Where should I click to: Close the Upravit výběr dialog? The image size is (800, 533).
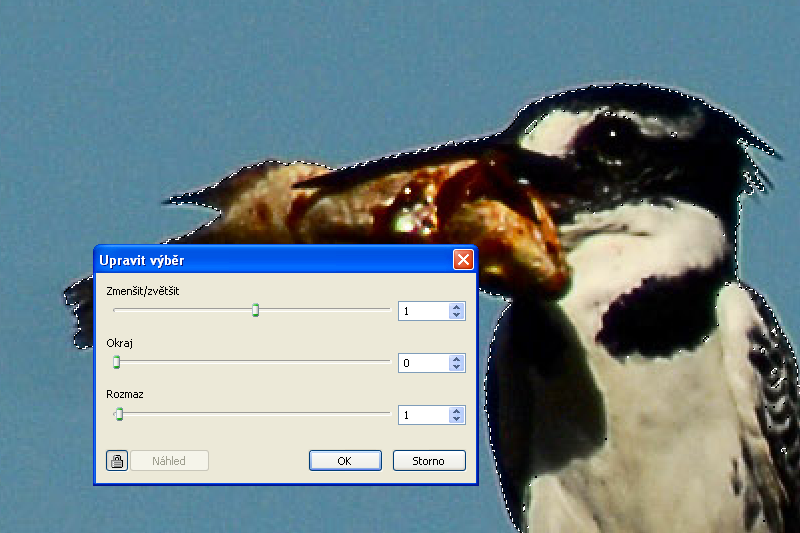click(x=463, y=260)
